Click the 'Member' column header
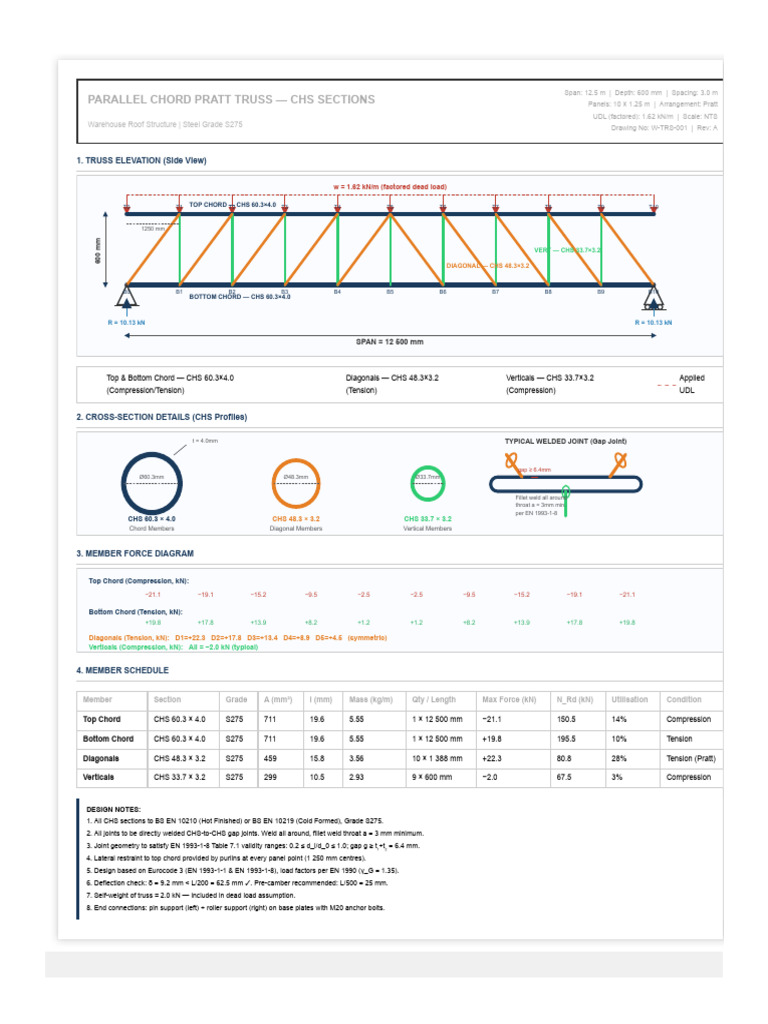Viewport: 768px width, 1024px height. point(97,699)
